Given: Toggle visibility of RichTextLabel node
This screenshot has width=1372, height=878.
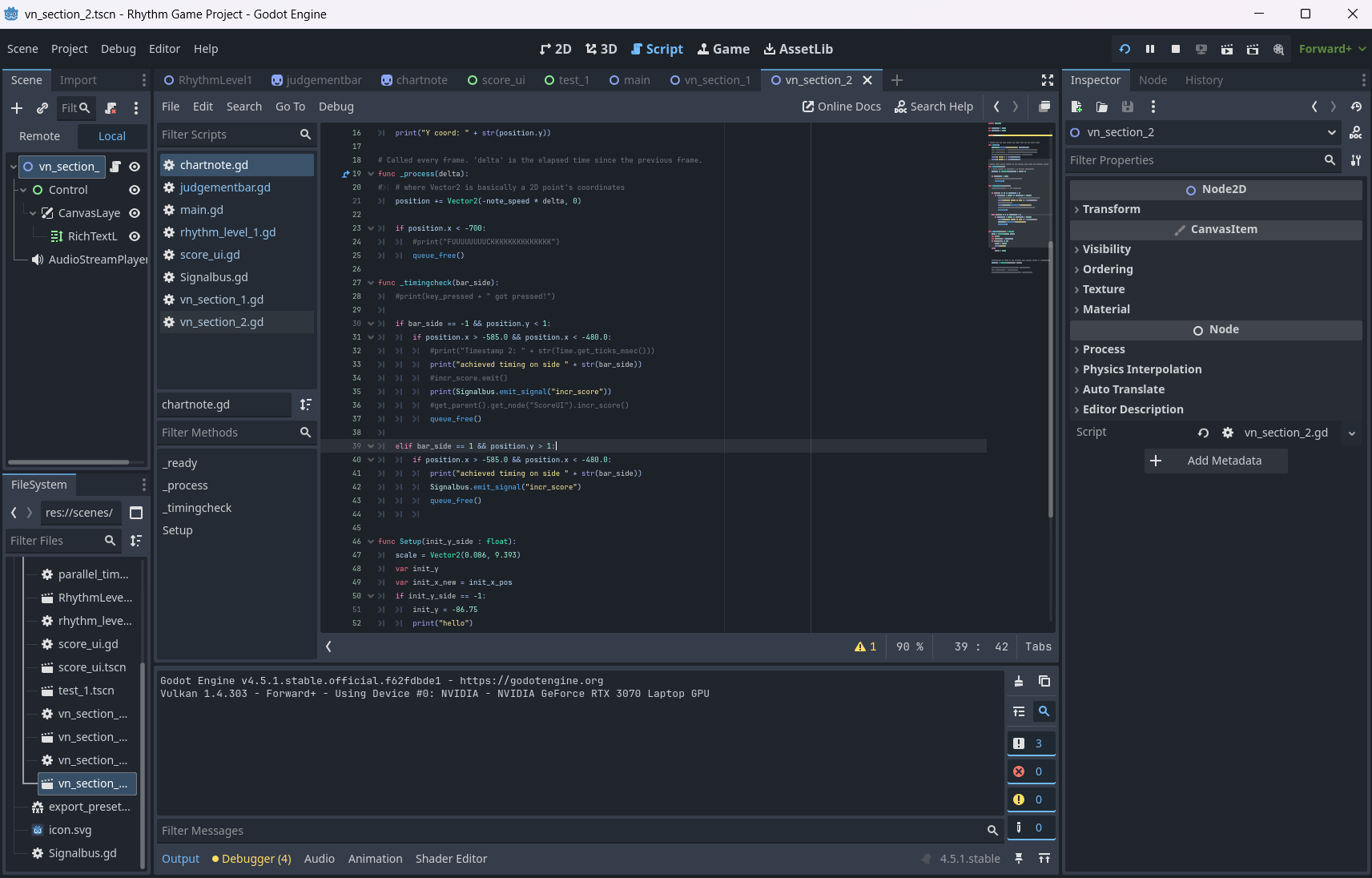Looking at the screenshot, I should (135, 236).
